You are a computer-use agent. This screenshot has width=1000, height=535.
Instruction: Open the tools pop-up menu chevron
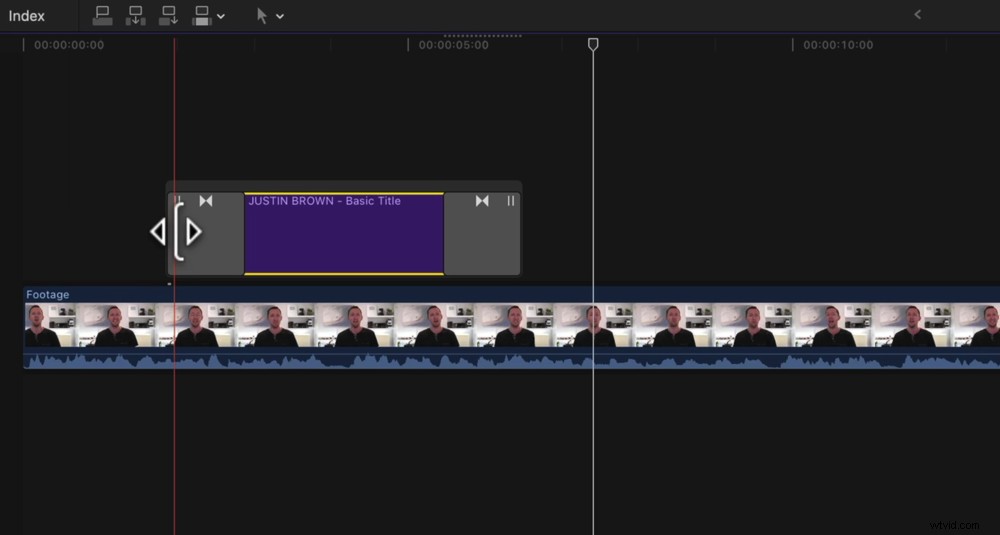(279, 17)
